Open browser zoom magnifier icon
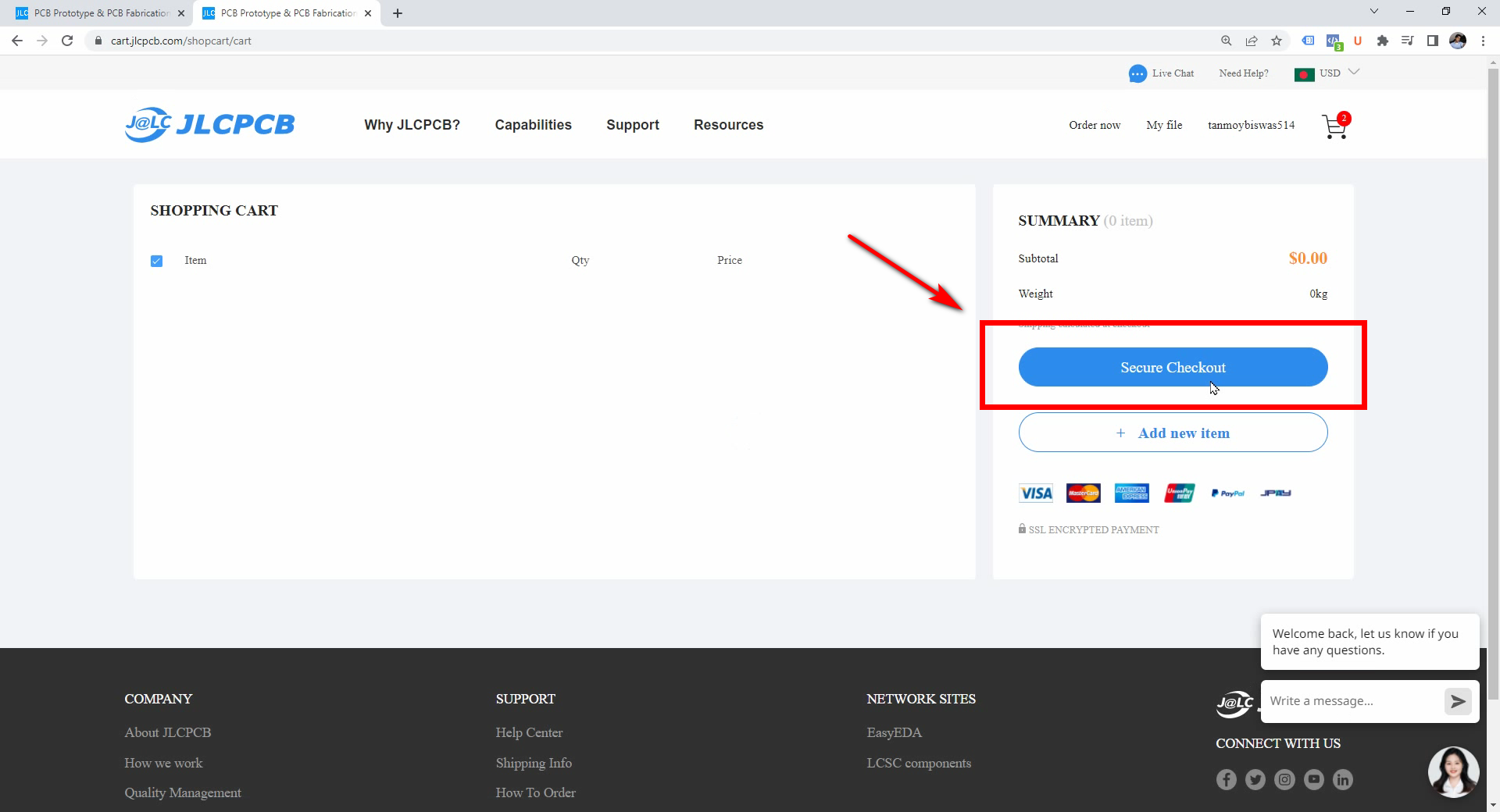The width and height of the screenshot is (1500, 812). tap(1227, 41)
